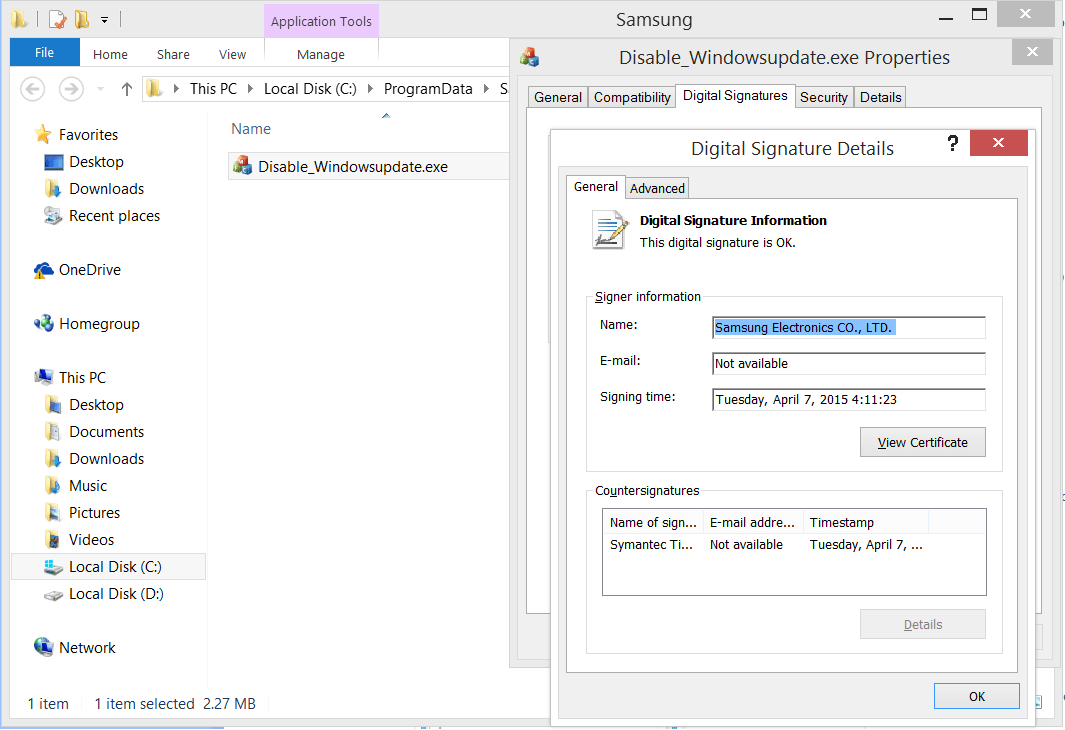Select General tab in Signature Details
The height and width of the screenshot is (730, 1065).
596,187
